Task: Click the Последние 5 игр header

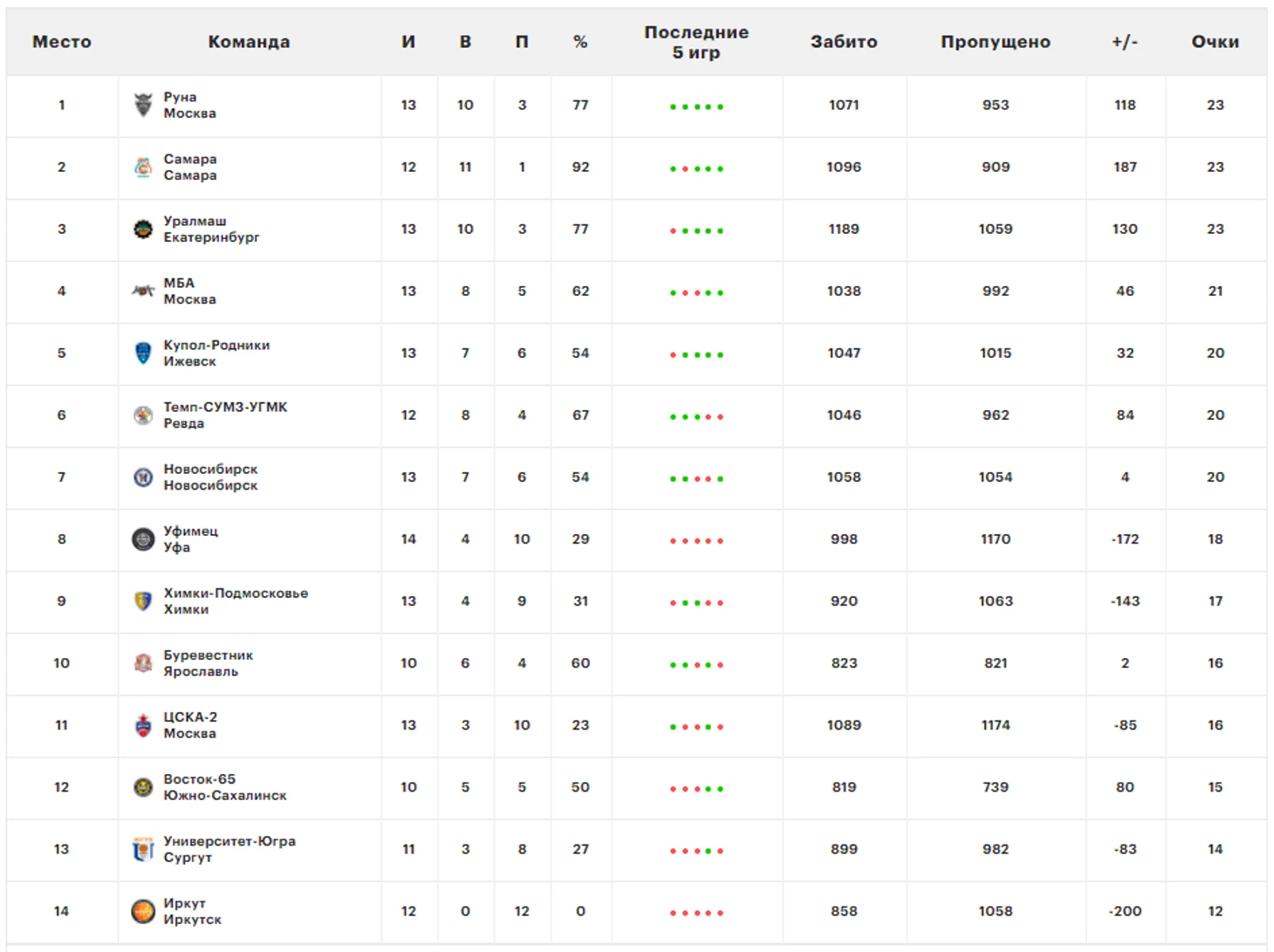Action: click(696, 42)
